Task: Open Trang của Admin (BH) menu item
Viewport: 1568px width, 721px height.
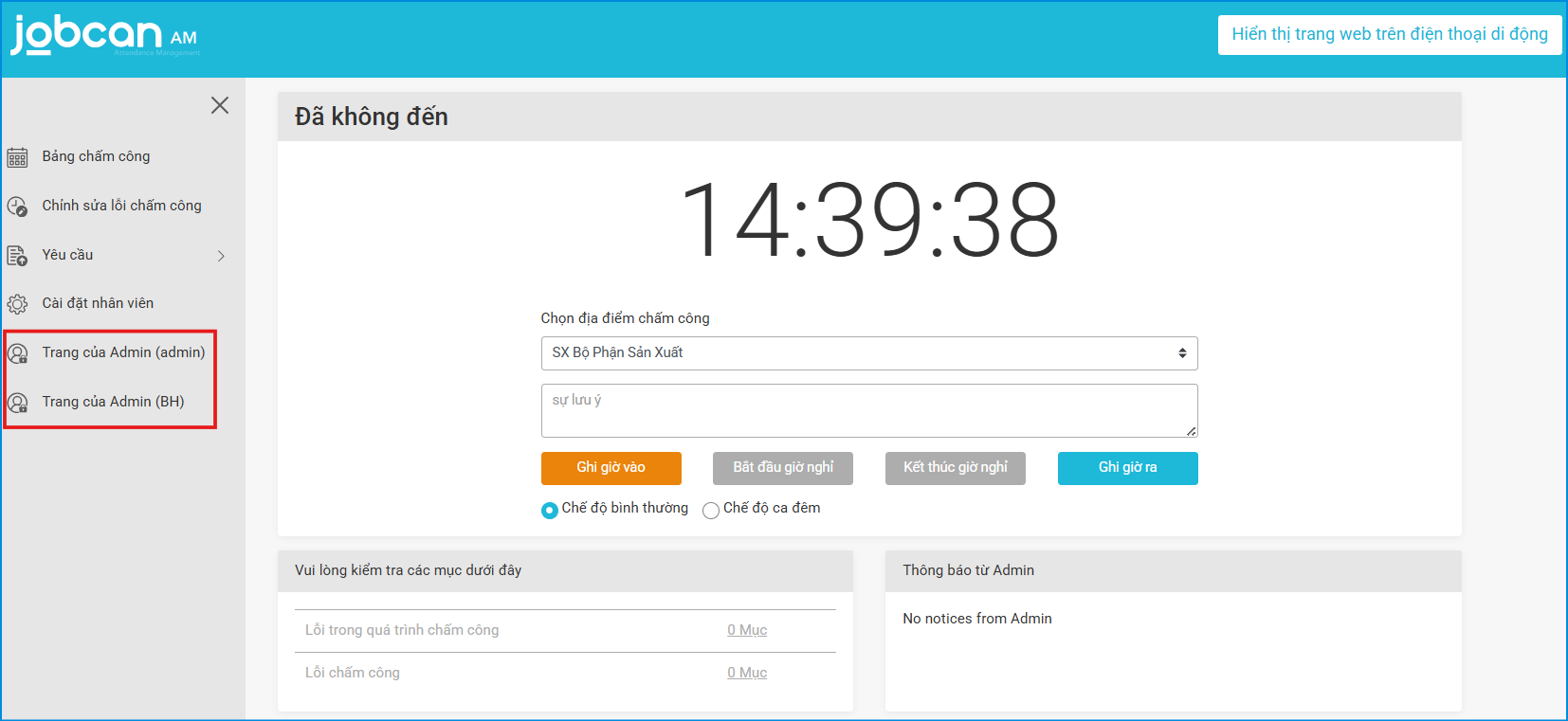Action: click(x=113, y=402)
